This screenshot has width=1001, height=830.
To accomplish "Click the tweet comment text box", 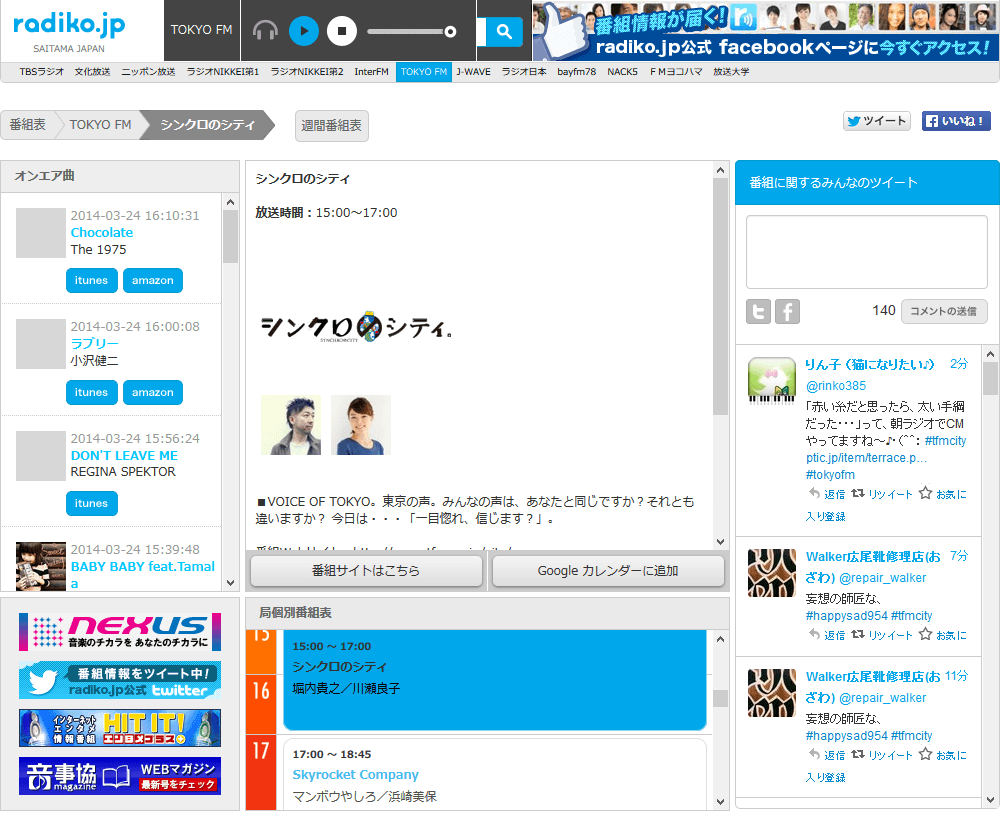I will click(x=866, y=252).
